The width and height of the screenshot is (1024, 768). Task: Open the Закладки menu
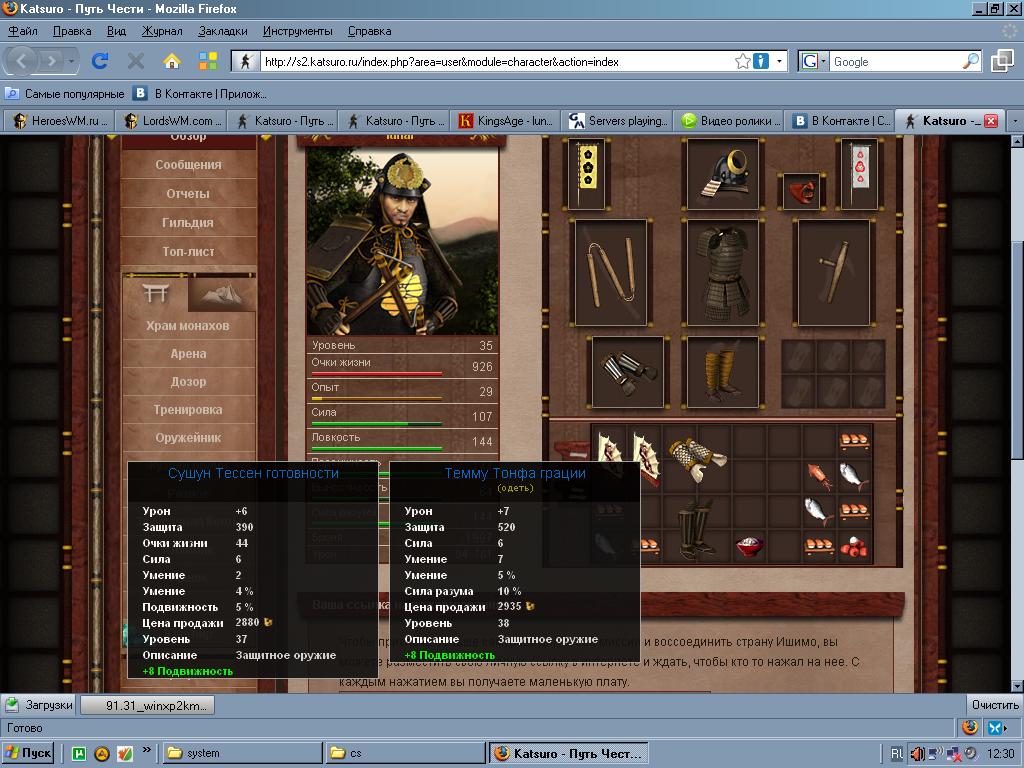tap(223, 31)
